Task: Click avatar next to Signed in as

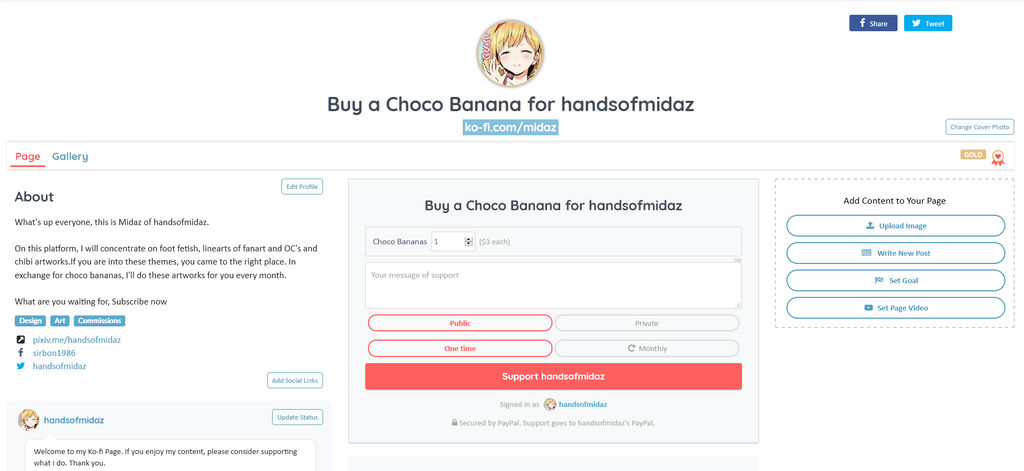Action: coord(551,404)
